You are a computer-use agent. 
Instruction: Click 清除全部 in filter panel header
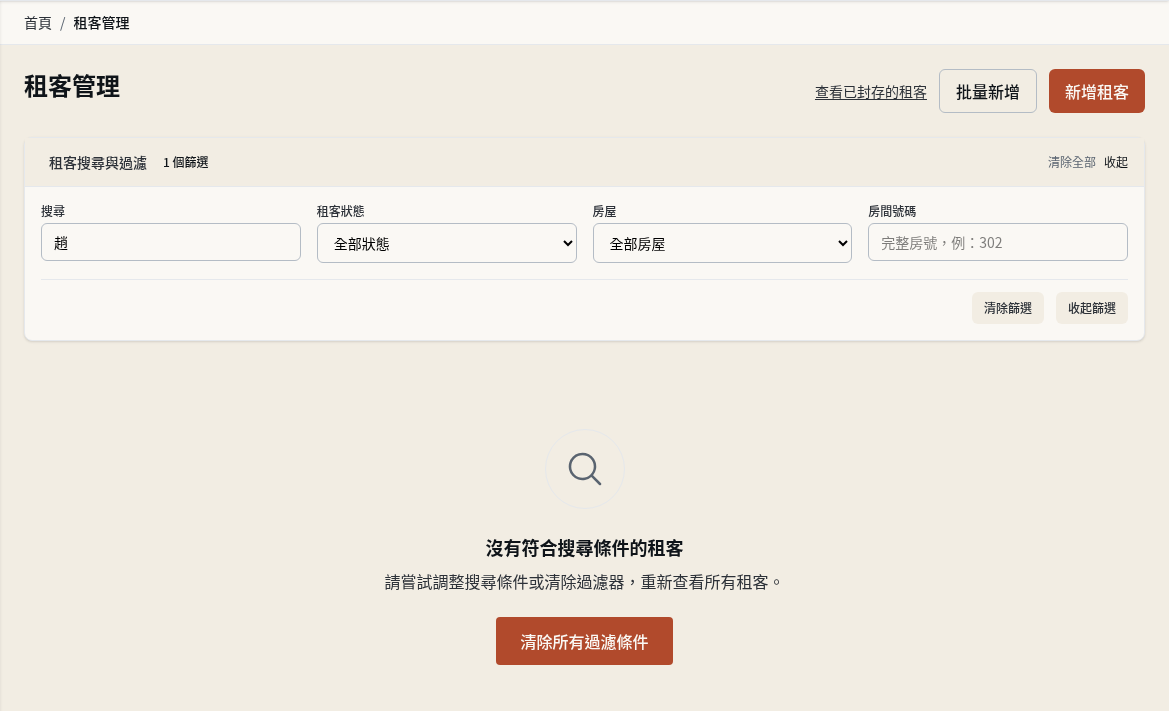point(1072,162)
